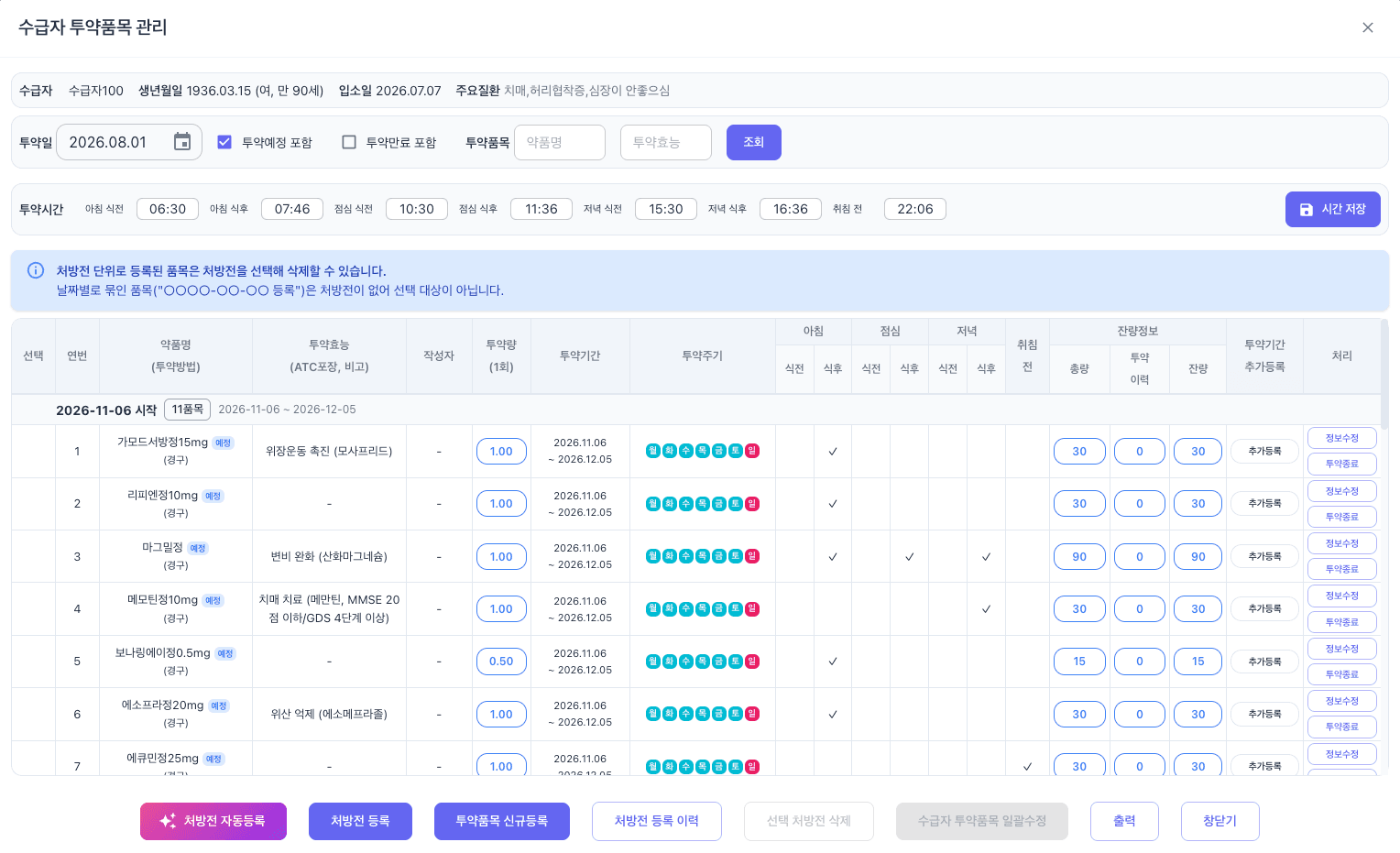The width and height of the screenshot is (1400, 853).
Task: Click the 일 (Sunday) badge for 가모드서방정15mg
Action: 752,451
